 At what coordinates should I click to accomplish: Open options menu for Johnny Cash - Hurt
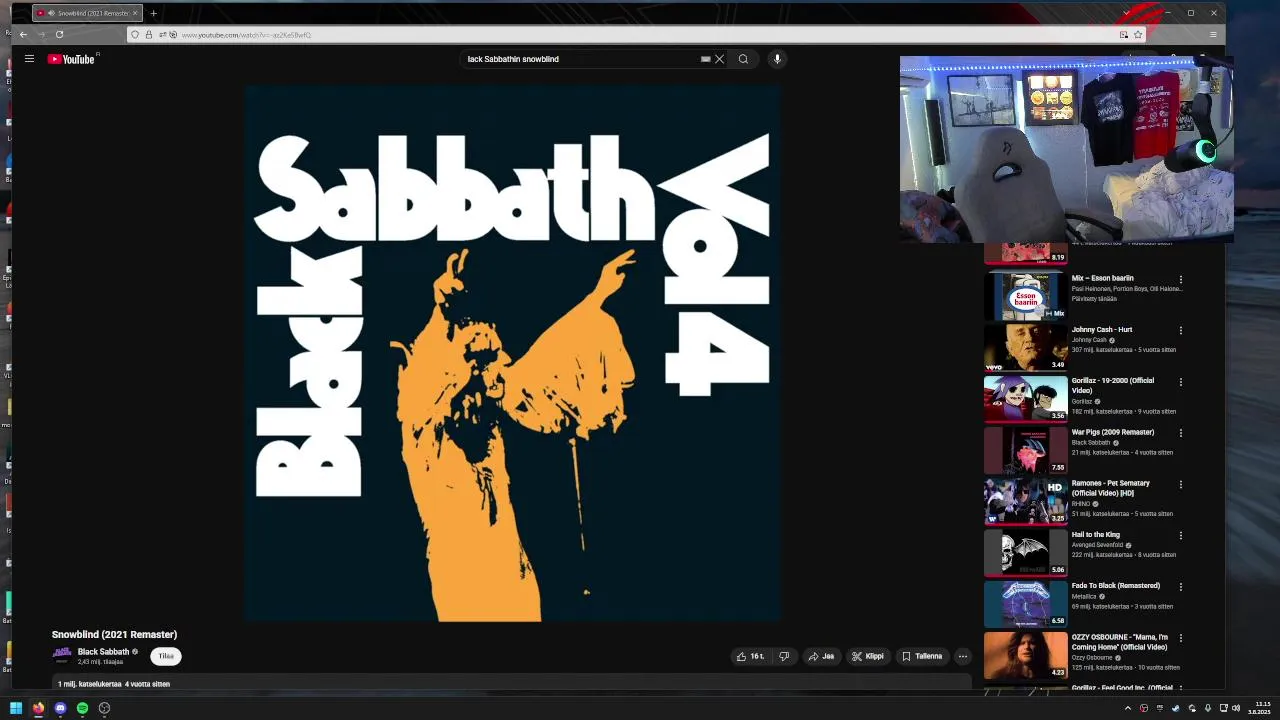pos(1180,330)
